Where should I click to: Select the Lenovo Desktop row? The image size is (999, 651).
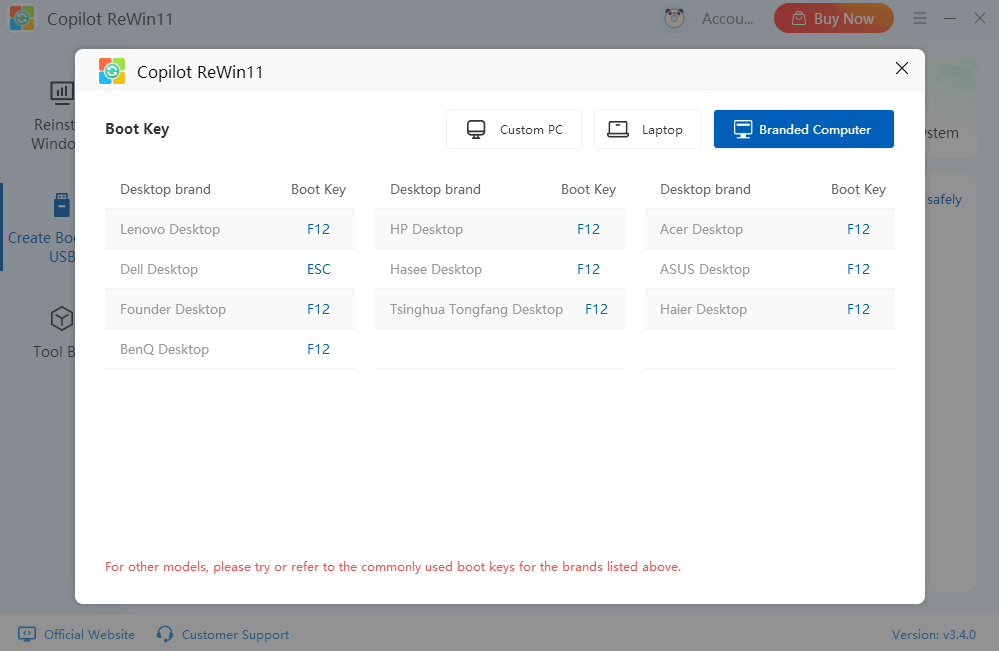(229, 229)
